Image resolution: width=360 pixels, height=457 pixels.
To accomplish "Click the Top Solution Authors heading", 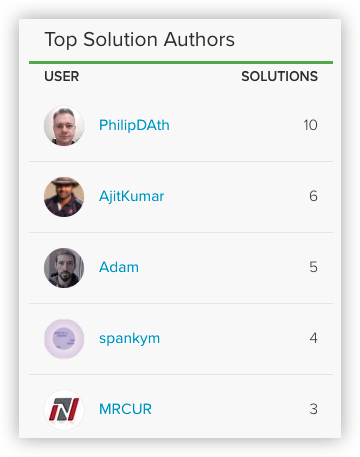I will point(140,40).
